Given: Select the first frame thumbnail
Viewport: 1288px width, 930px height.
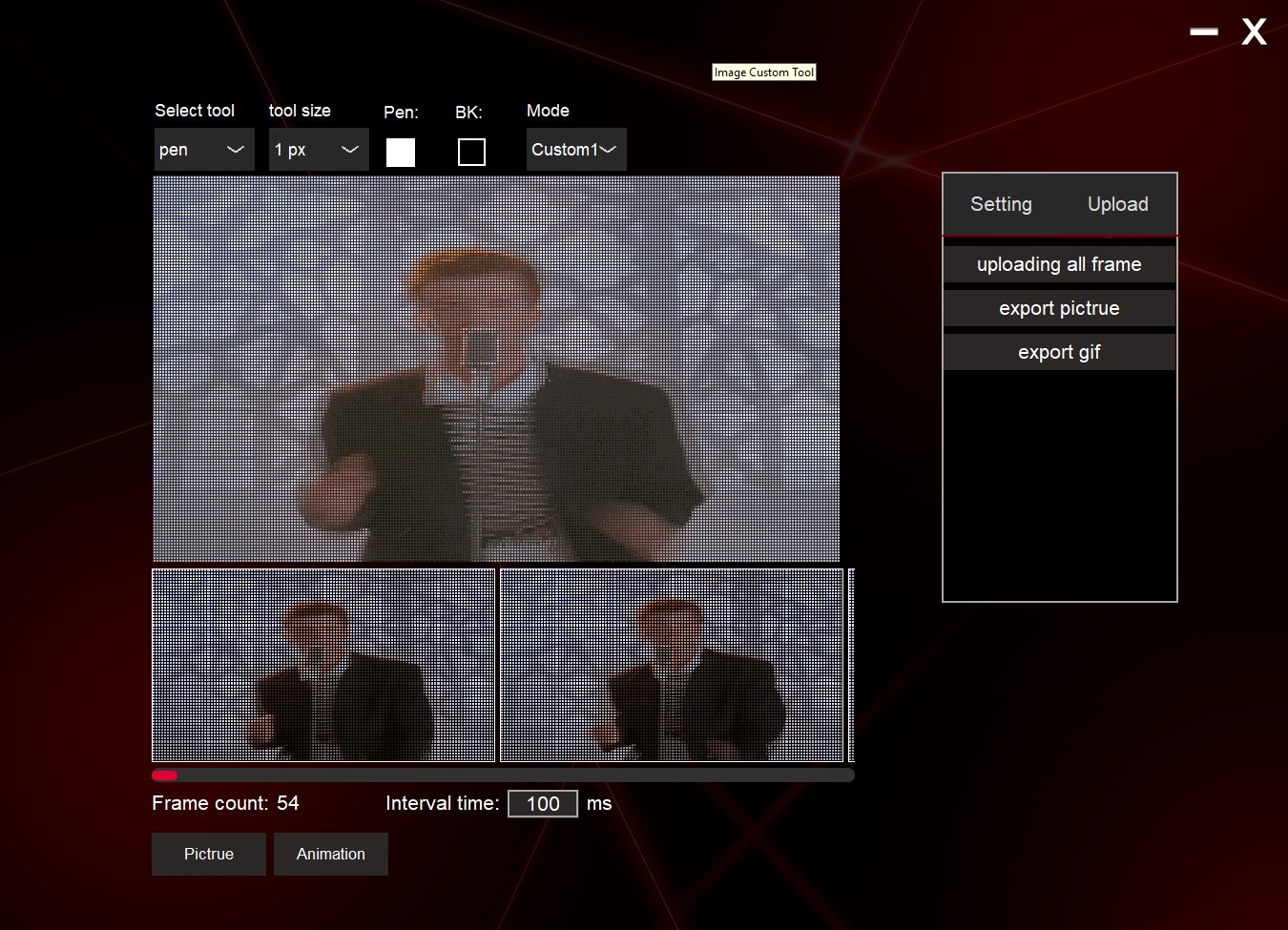Looking at the screenshot, I should click(323, 665).
